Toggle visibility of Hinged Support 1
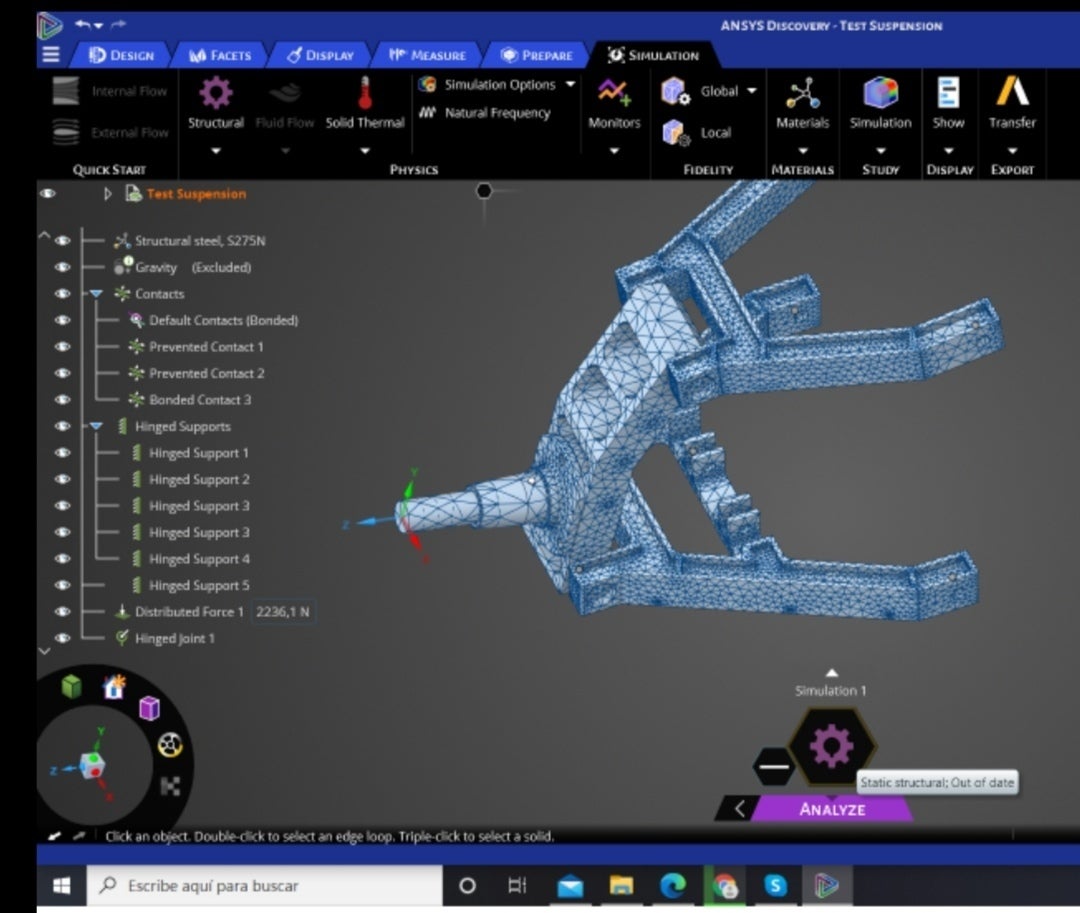 tap(63, 452)
